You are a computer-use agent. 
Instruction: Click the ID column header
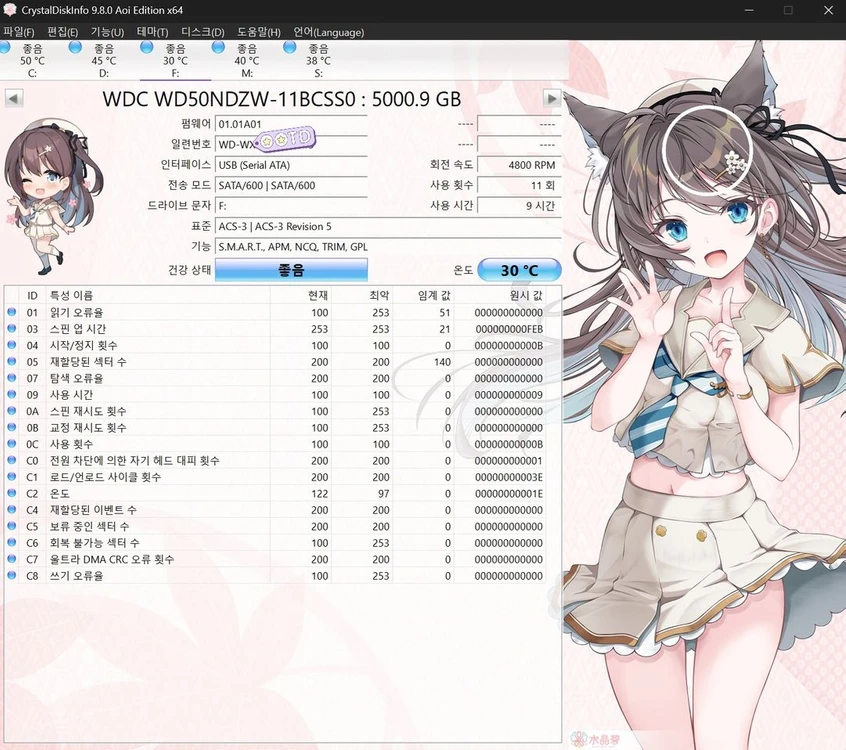[x=32, y=295]
